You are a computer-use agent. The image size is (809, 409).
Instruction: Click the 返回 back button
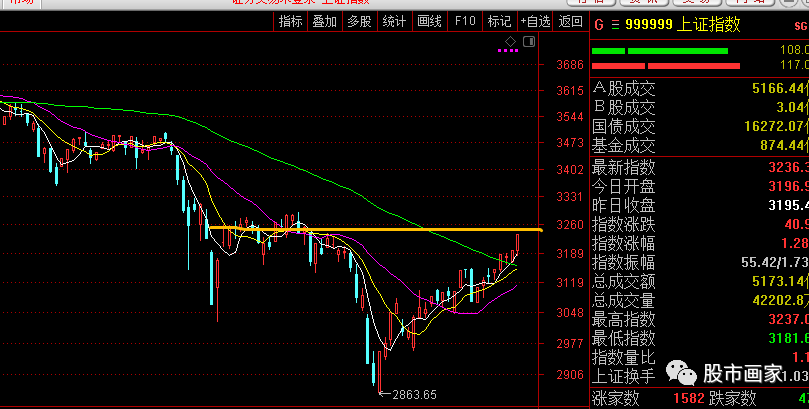click(x=571, y=21)
